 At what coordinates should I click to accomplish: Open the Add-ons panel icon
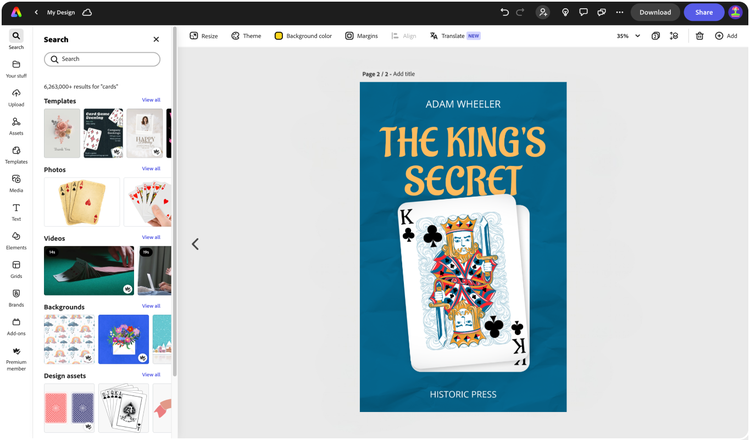point(16,326)
